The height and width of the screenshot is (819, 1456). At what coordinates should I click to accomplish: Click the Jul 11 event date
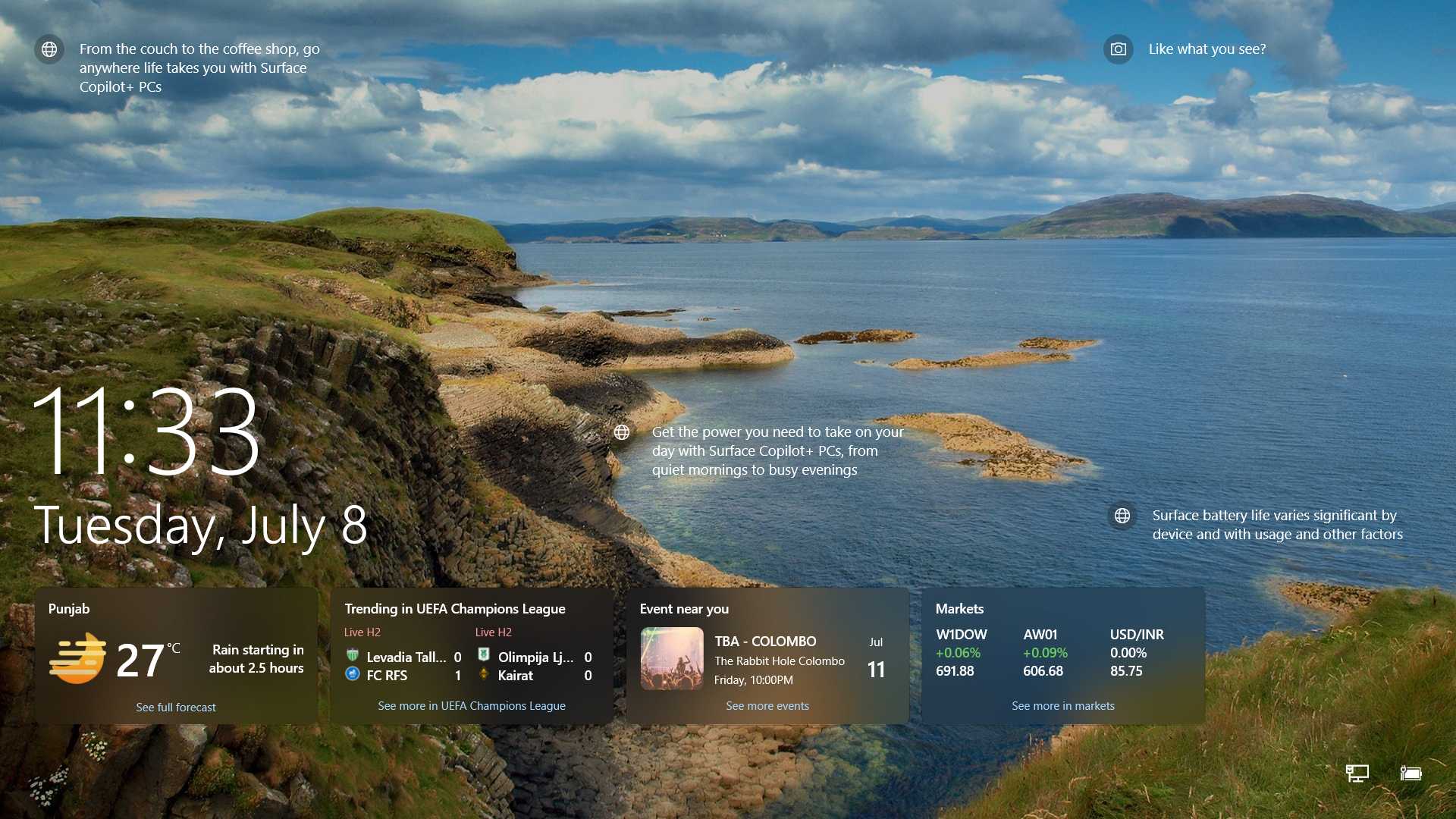[x=876, y=658]
